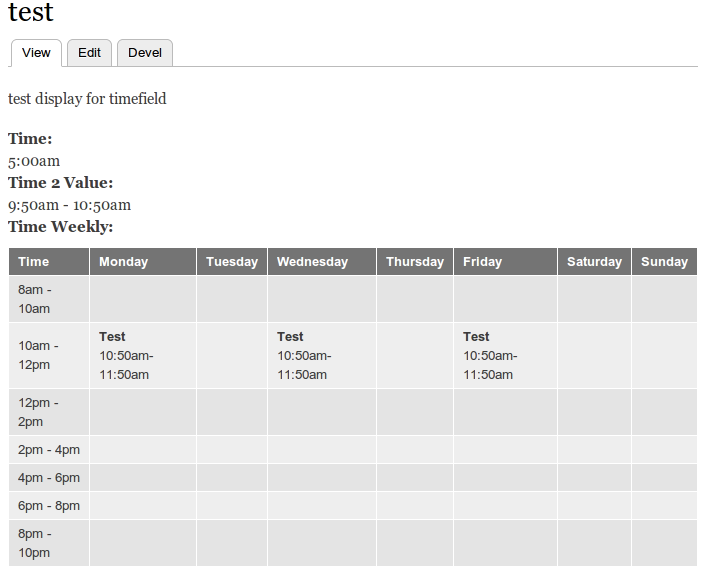The width and height of the screenshot is (713, 583).
Task: Click the 12pm - 2pm row label
Action: (40, 412)
